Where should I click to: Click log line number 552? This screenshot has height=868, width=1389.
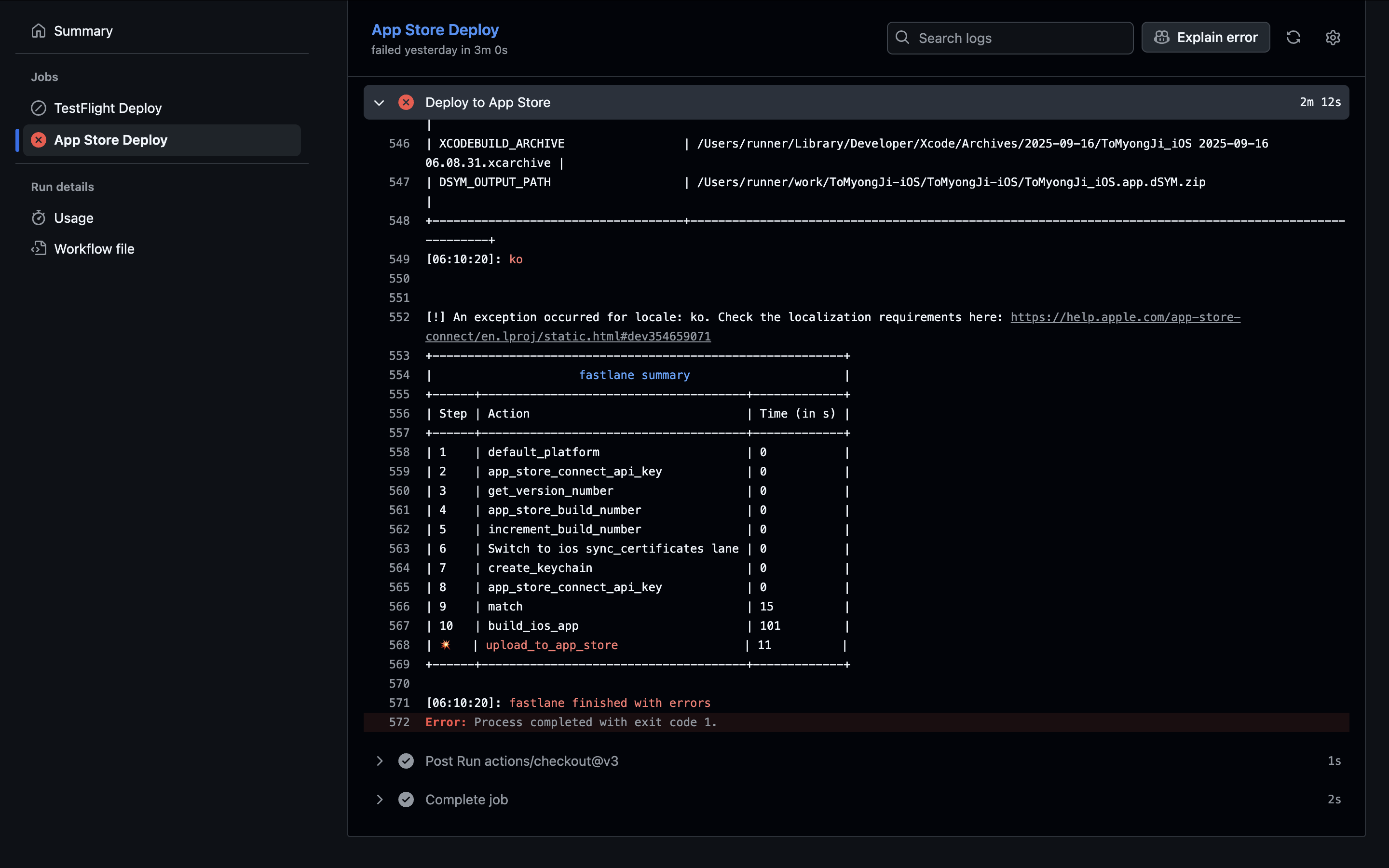(399, 317)
